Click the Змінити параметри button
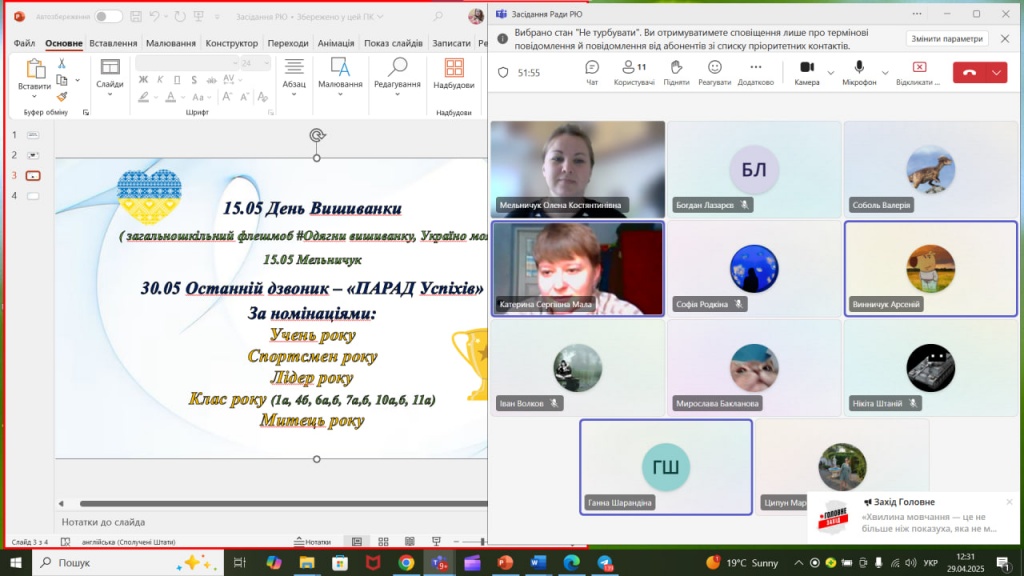This screenshot has width=1024, height=576. coord(947,39)
